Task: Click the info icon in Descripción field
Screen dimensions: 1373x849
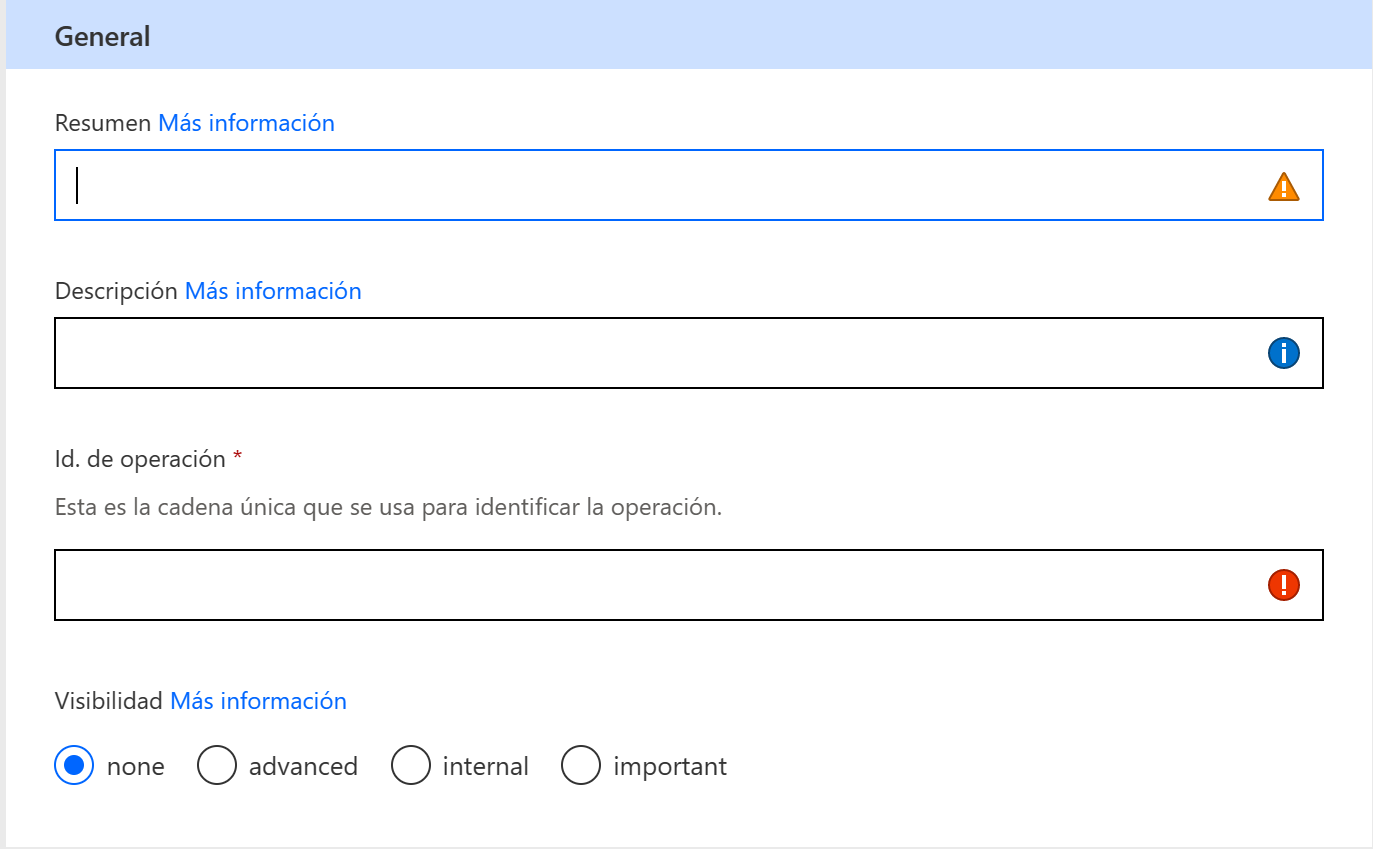Action: (x=1284, y=353)
